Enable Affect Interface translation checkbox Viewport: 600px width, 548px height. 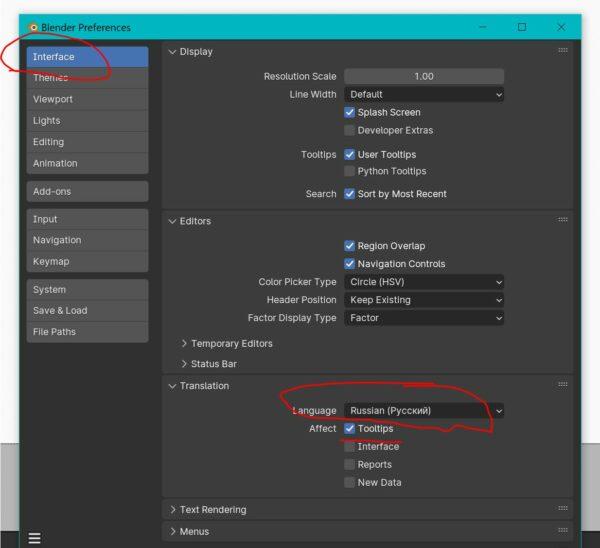pyautogui.click(x=349, y=447)
